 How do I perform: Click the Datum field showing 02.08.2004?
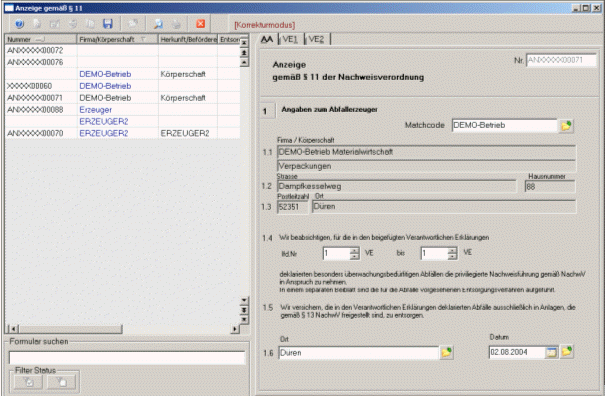517,352
